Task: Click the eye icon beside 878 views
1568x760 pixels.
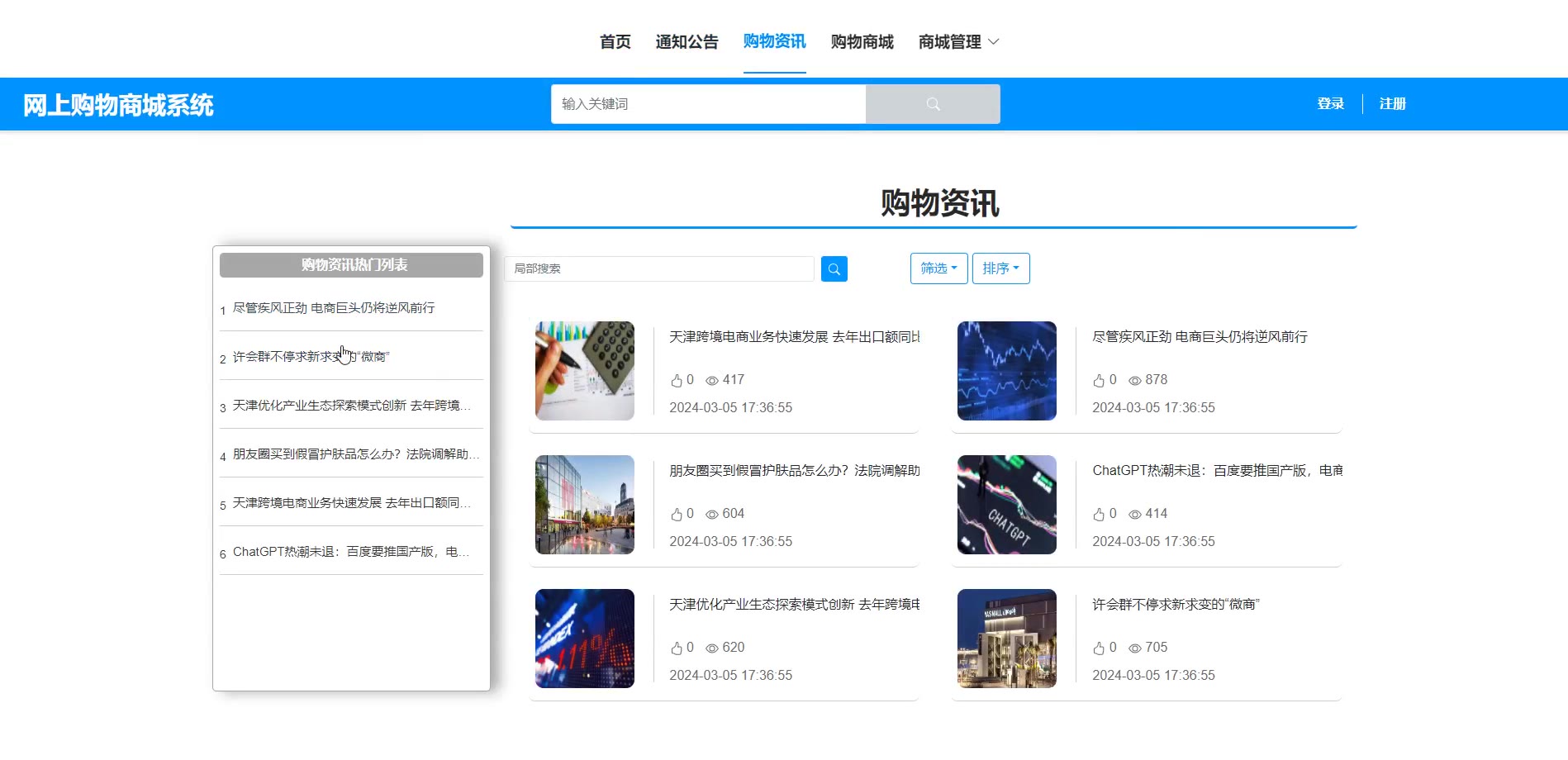Action: coord(1135,381)
